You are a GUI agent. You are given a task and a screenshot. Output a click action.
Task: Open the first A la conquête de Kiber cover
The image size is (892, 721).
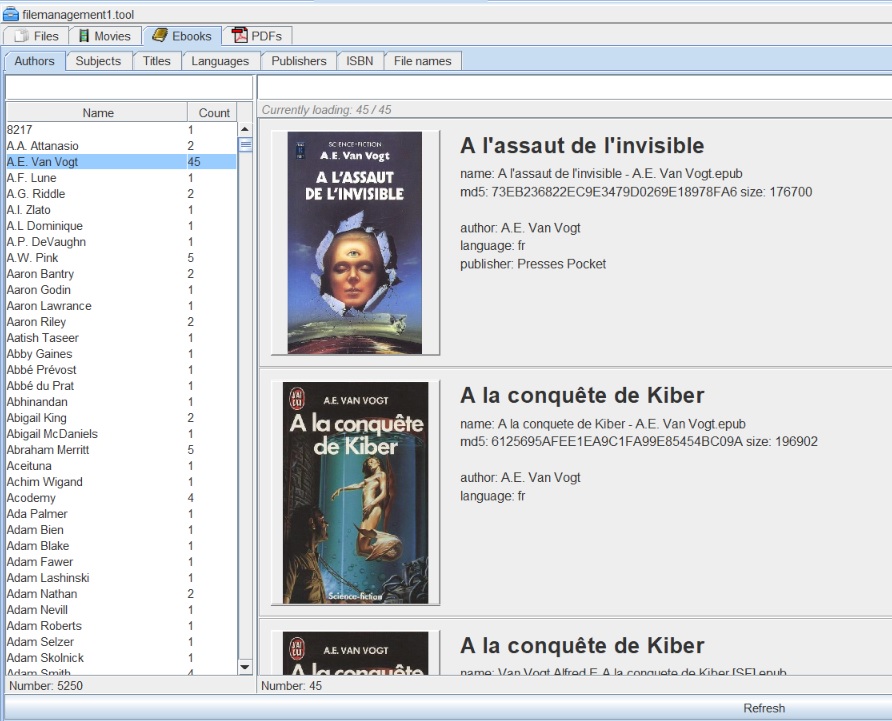point(355,493)
